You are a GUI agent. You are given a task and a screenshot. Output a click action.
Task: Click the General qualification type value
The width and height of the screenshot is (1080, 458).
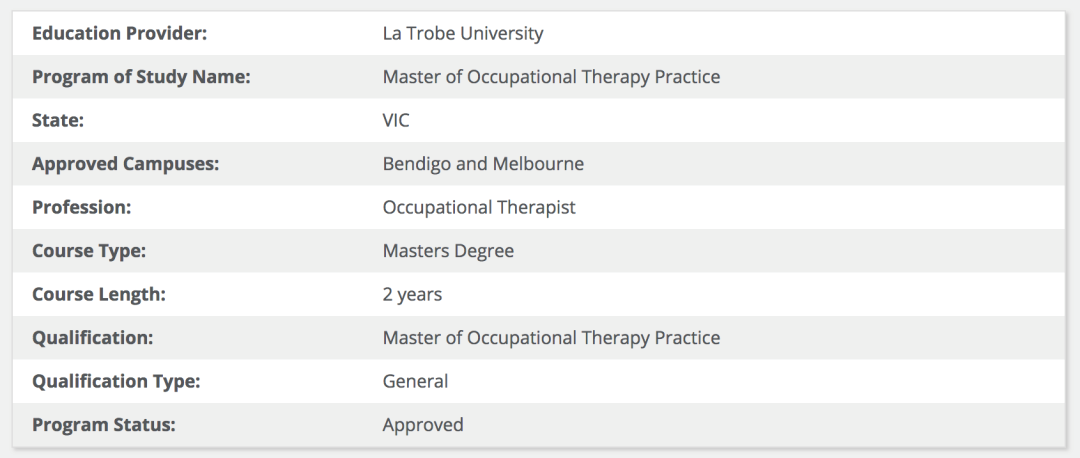415,381
